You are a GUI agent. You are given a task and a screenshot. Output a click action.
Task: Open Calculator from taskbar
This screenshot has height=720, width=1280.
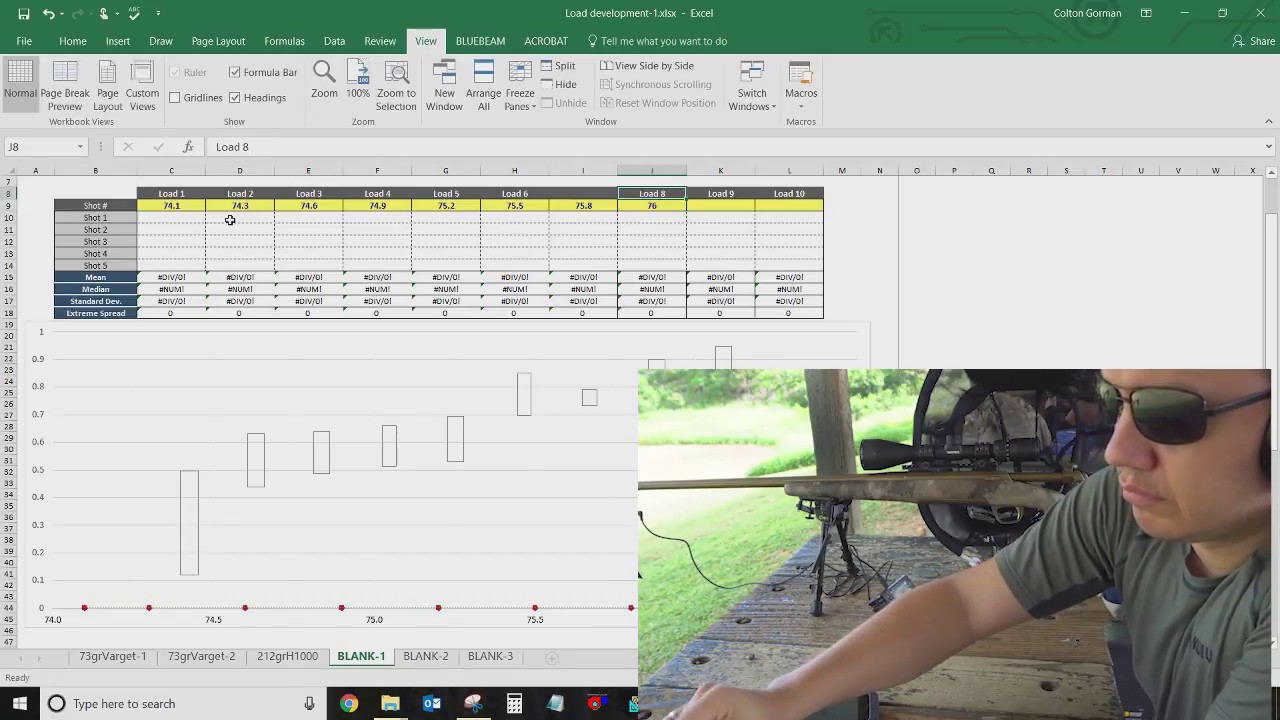[x=514, y=703]
